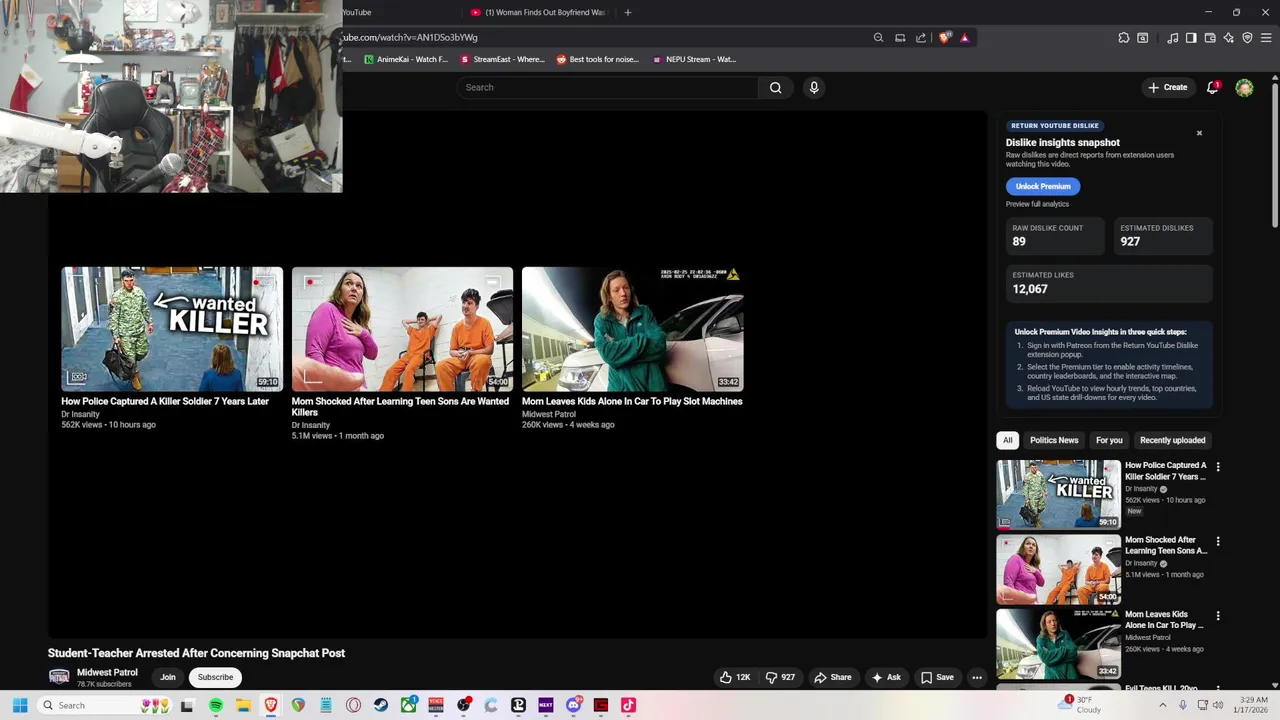This screenshot has height=720, width=1280.
Task: Open Spotify from the taskbar
Action: 216,705
